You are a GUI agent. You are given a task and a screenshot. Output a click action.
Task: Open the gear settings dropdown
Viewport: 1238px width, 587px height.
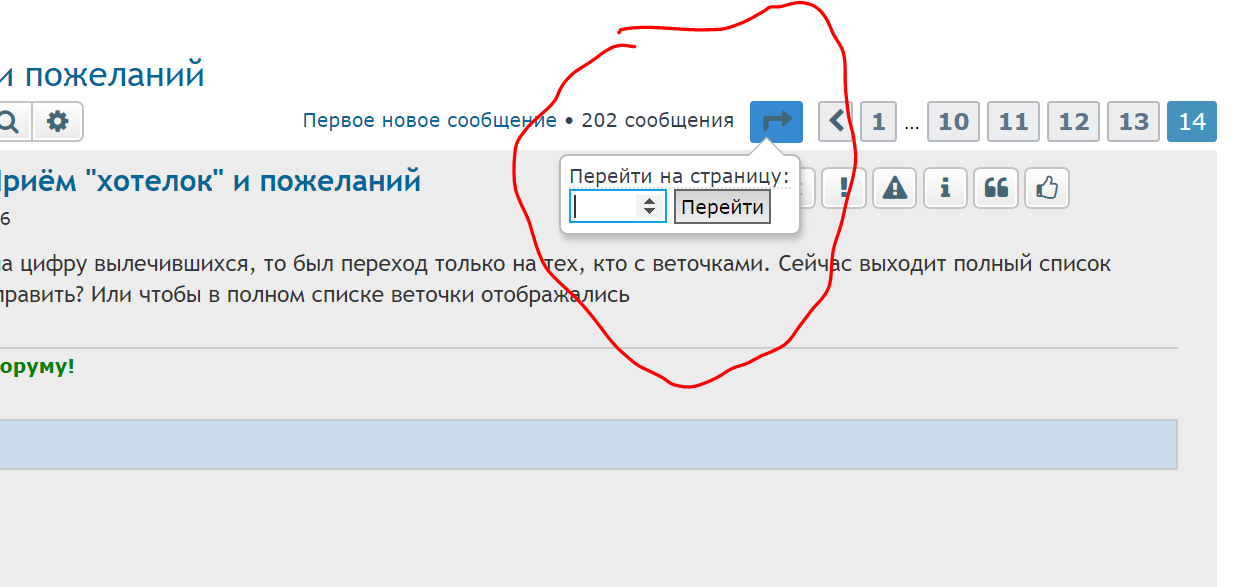(58, 122)
